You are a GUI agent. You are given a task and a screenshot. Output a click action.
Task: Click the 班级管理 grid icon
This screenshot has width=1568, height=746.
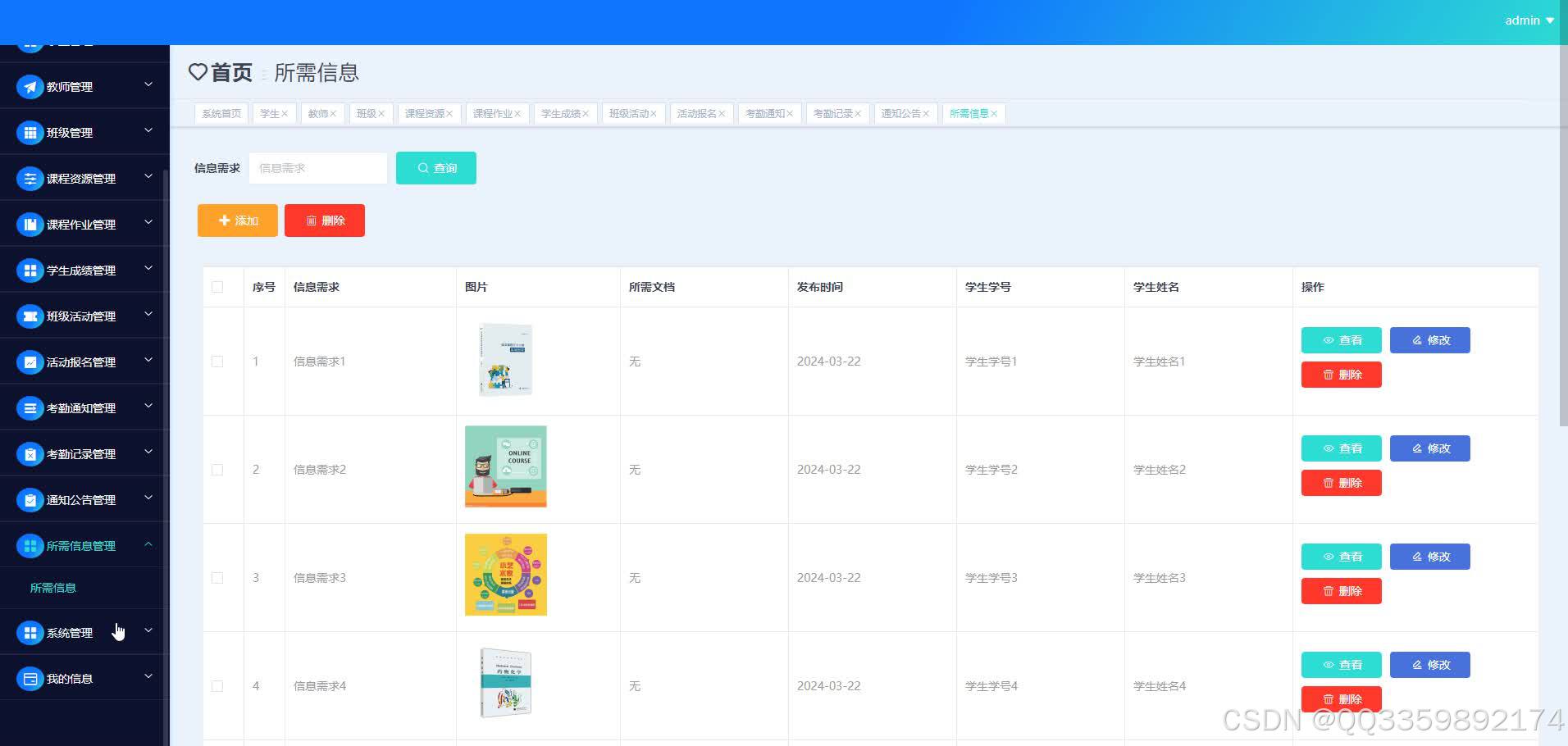(x=30, y=133)
